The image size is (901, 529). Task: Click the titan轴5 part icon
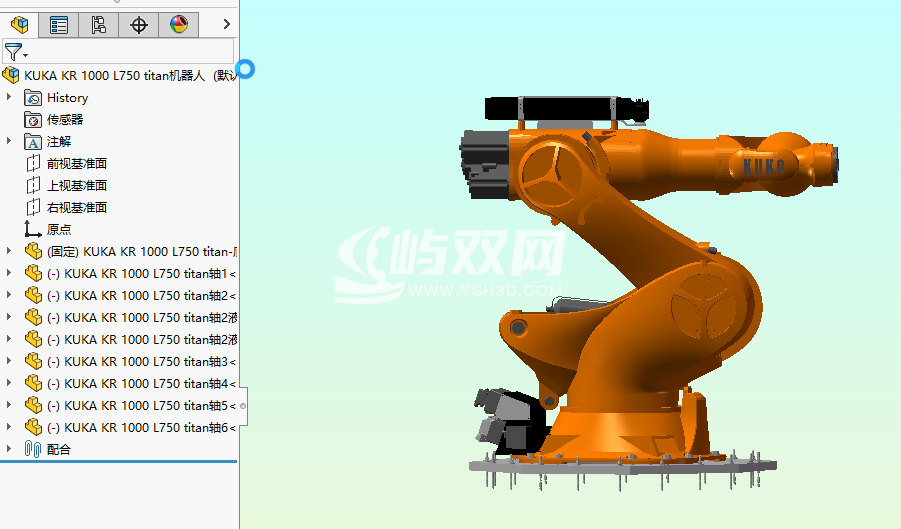point(33,405)
